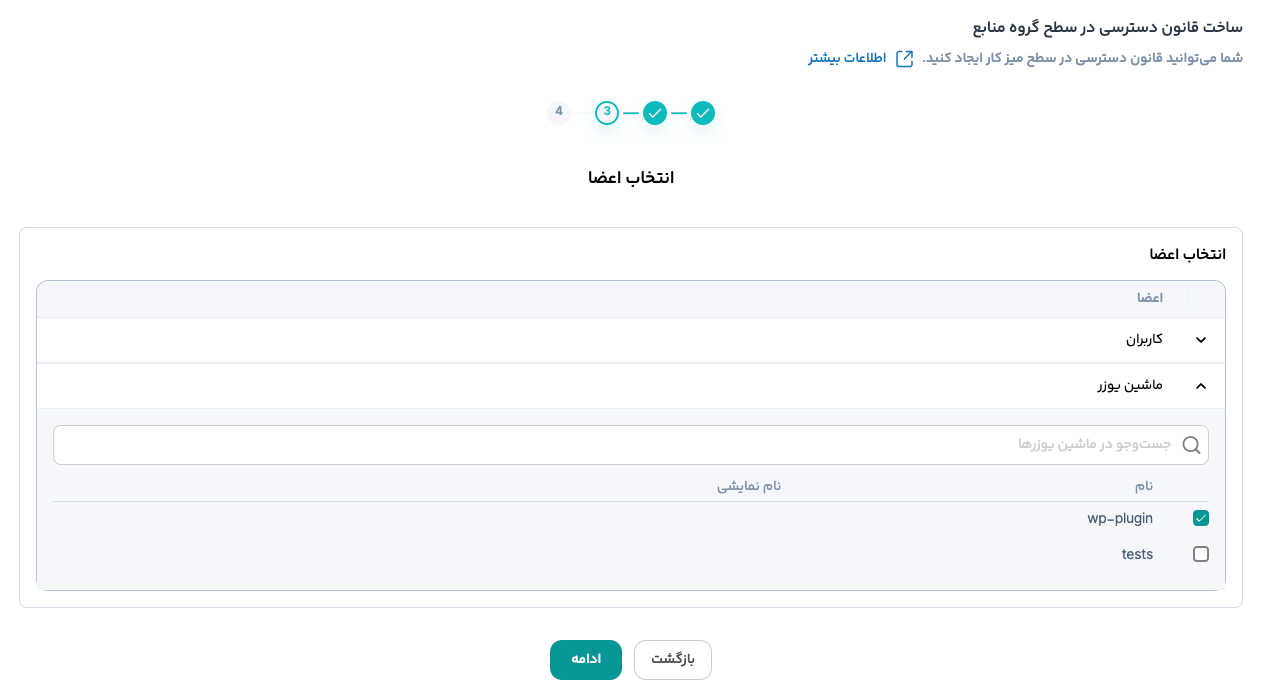Image resolution: width=1264 pixels, height=699 pixels.
Task: Click the کاربران row label
Action: 1144,340
